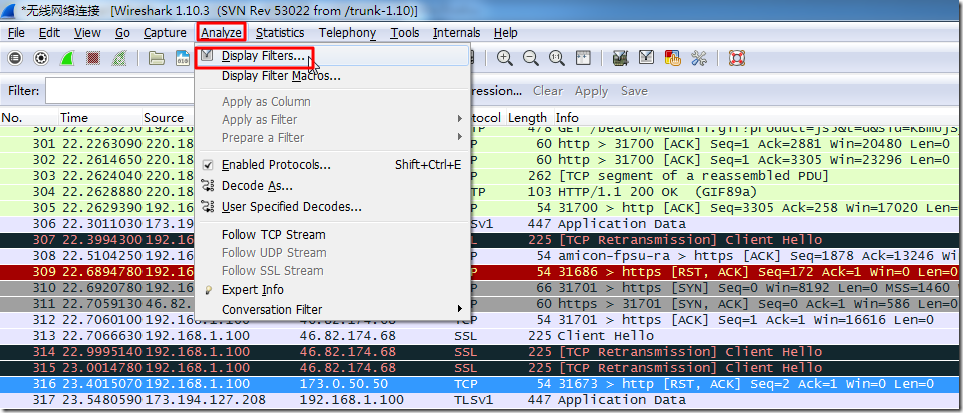Select packet 309 RST, ACK row
The width and height of the screenshot is (963, 413).
481,272
